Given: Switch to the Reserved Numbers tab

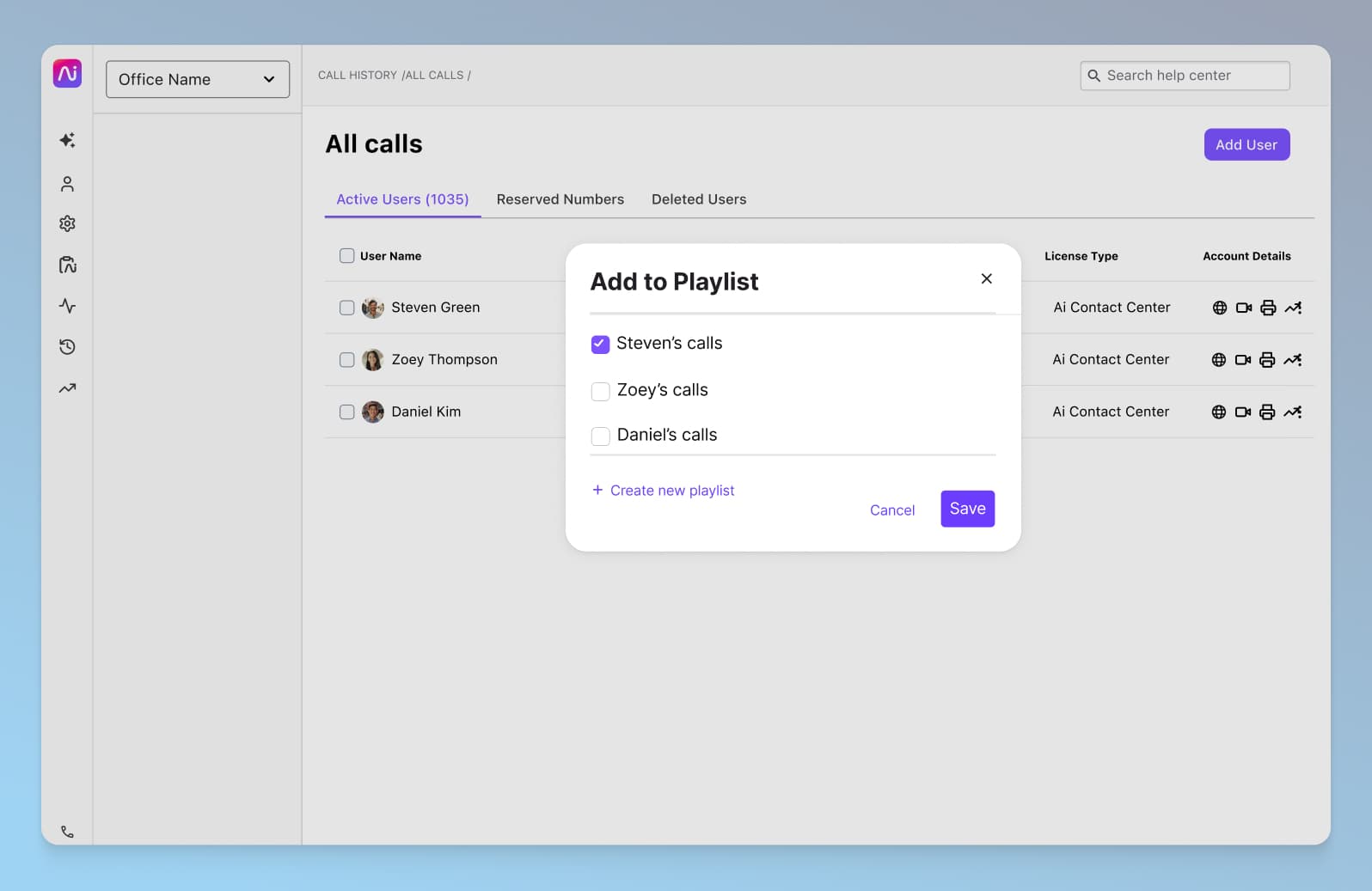Looking at the screenshot, I should click(560, 199).
